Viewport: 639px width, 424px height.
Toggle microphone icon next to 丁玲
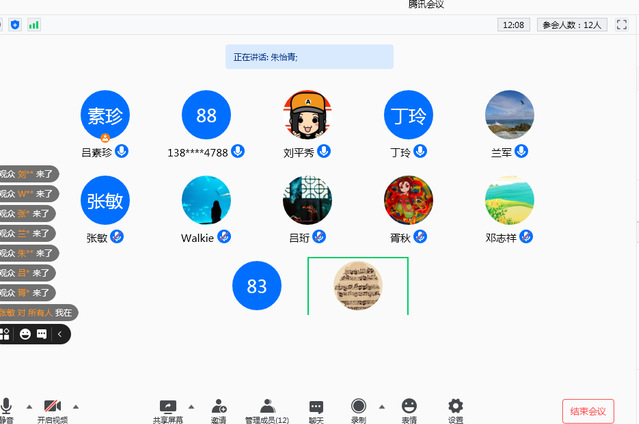click(x=421, y=152)
